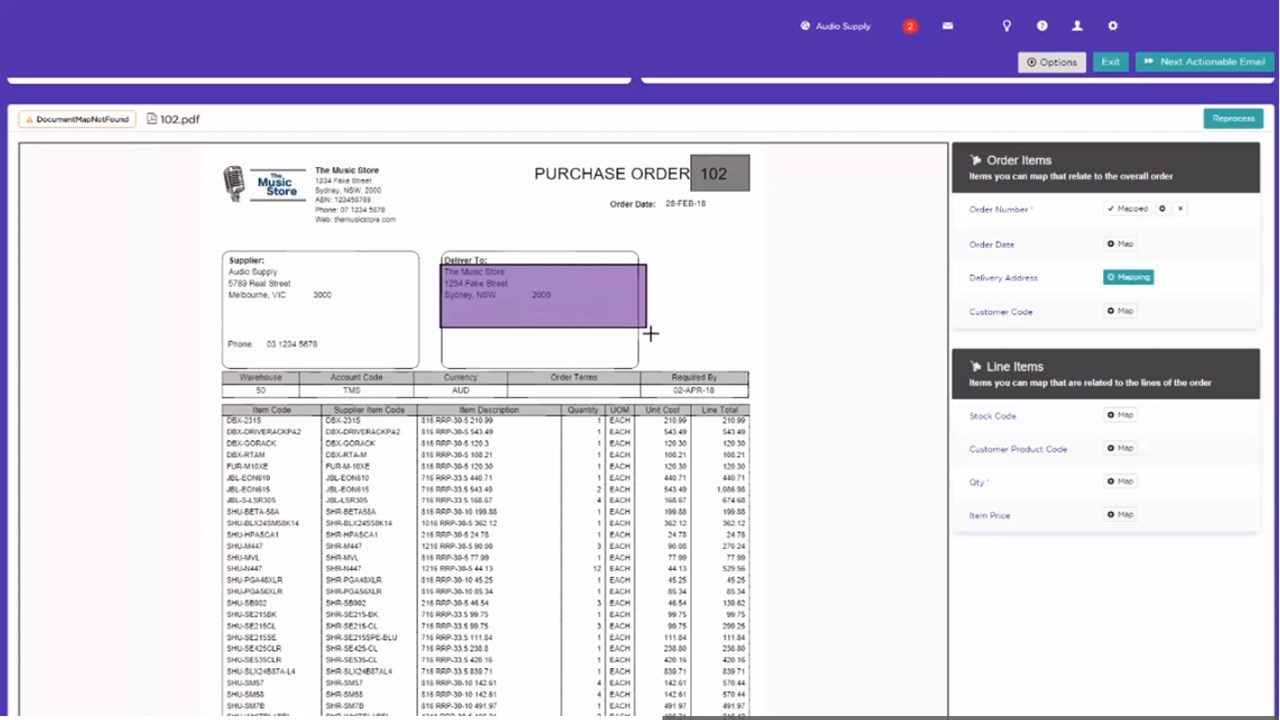
Task: Click the Quantity column header
Action: [583, 410]
